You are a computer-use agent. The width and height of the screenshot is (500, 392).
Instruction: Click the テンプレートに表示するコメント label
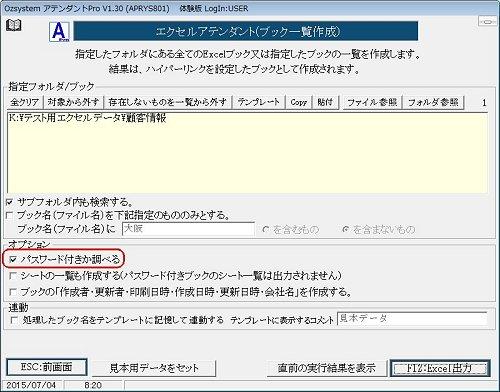click(x=282, y=320)
